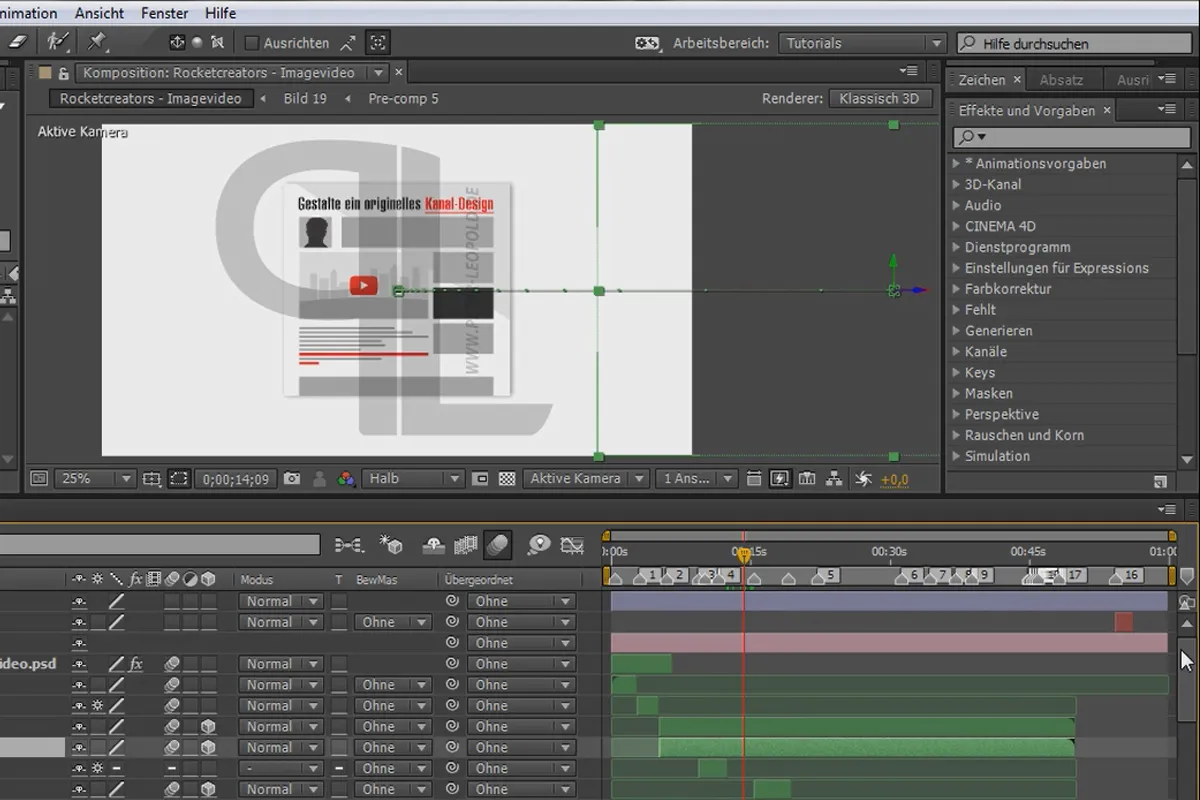Select the Roto Brush tool
This screenshot has height=800, width=1200.
pyautogui.click(x=58, y=42)
